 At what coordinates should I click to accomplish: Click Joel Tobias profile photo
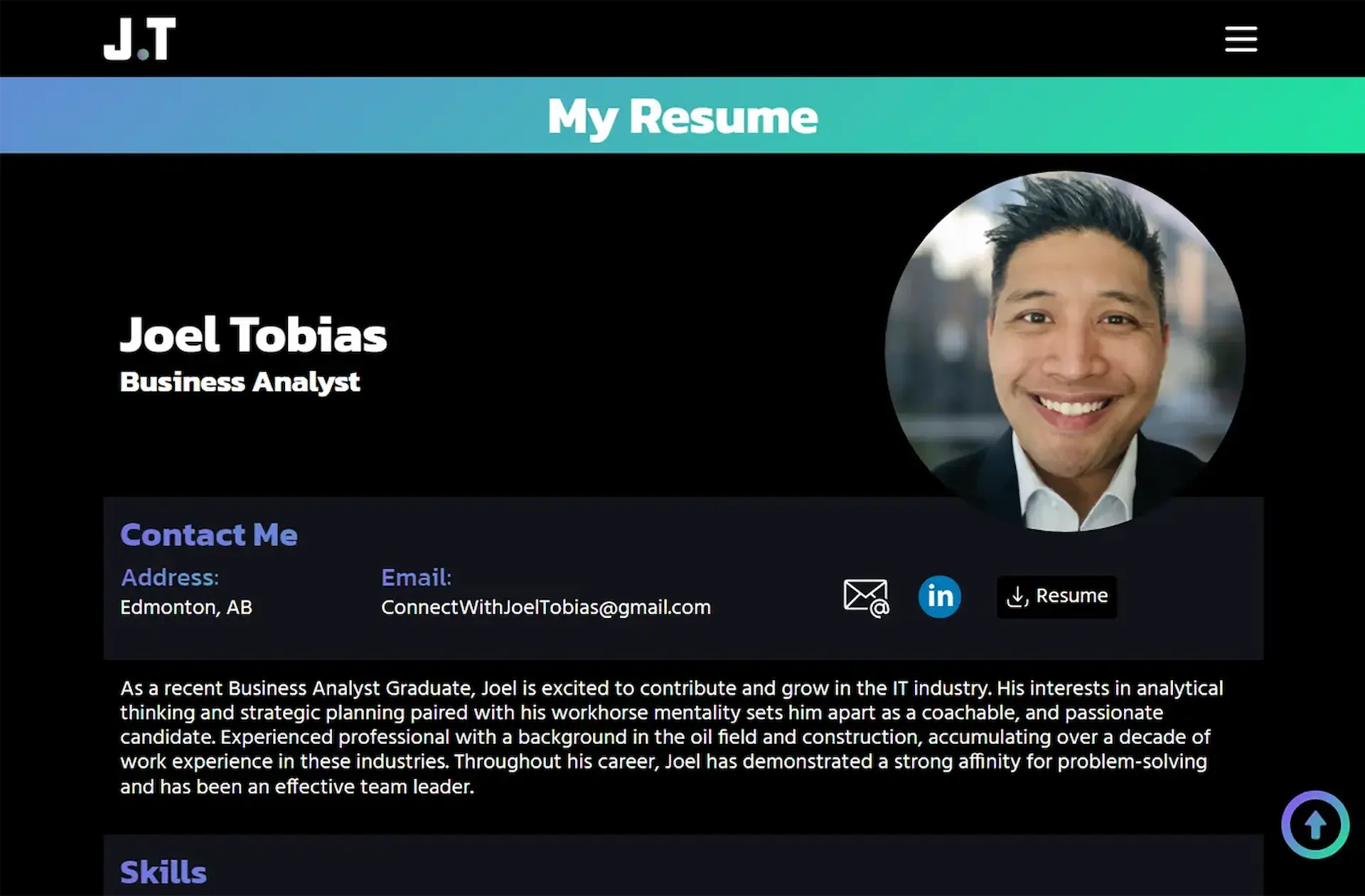pos(1064,351)
